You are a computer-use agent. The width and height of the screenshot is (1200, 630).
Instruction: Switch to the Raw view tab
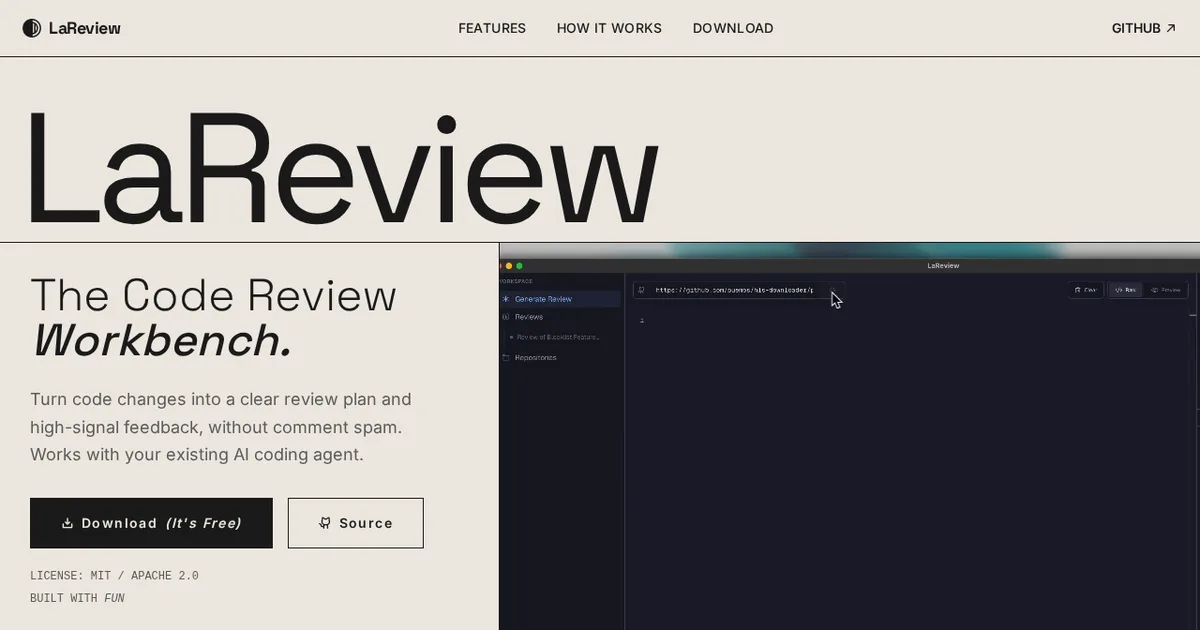1125,290
